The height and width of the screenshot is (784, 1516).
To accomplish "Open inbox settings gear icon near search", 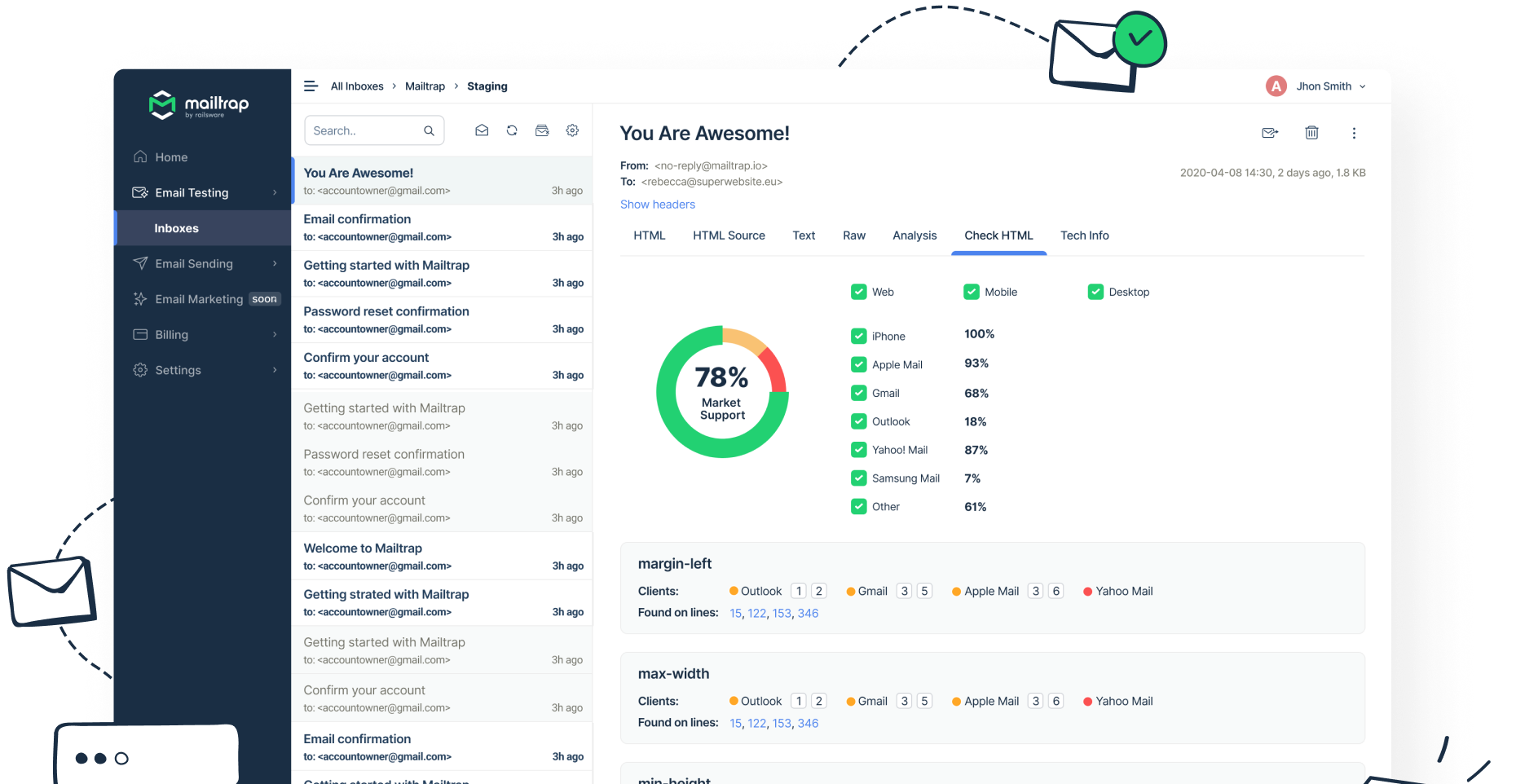I will (572, 130).
